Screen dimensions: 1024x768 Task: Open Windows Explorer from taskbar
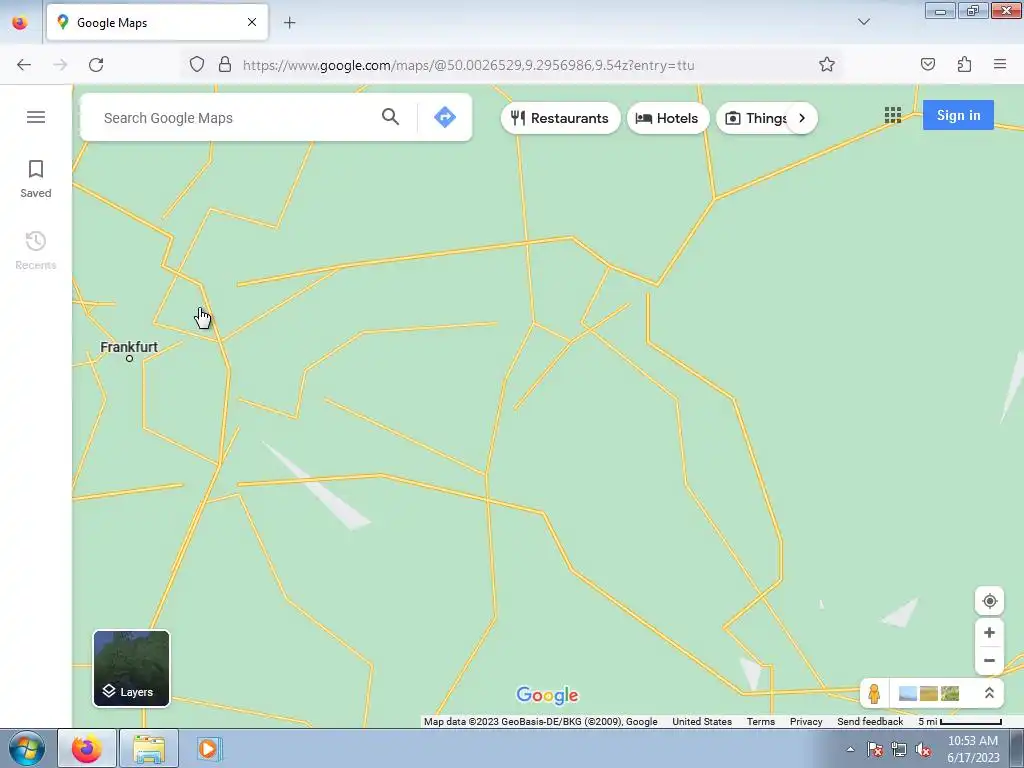pos(149,748)
